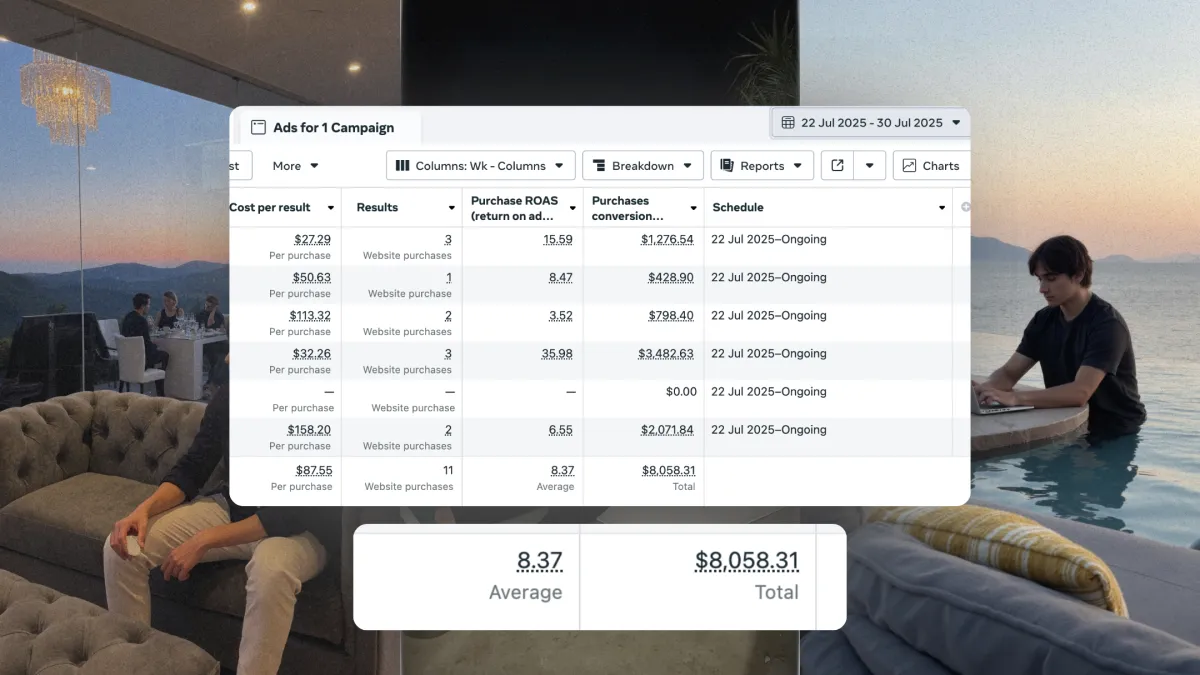The image size is (1200, 675).
Task: Click the export icon button
Action: click(x=837, y=166)
